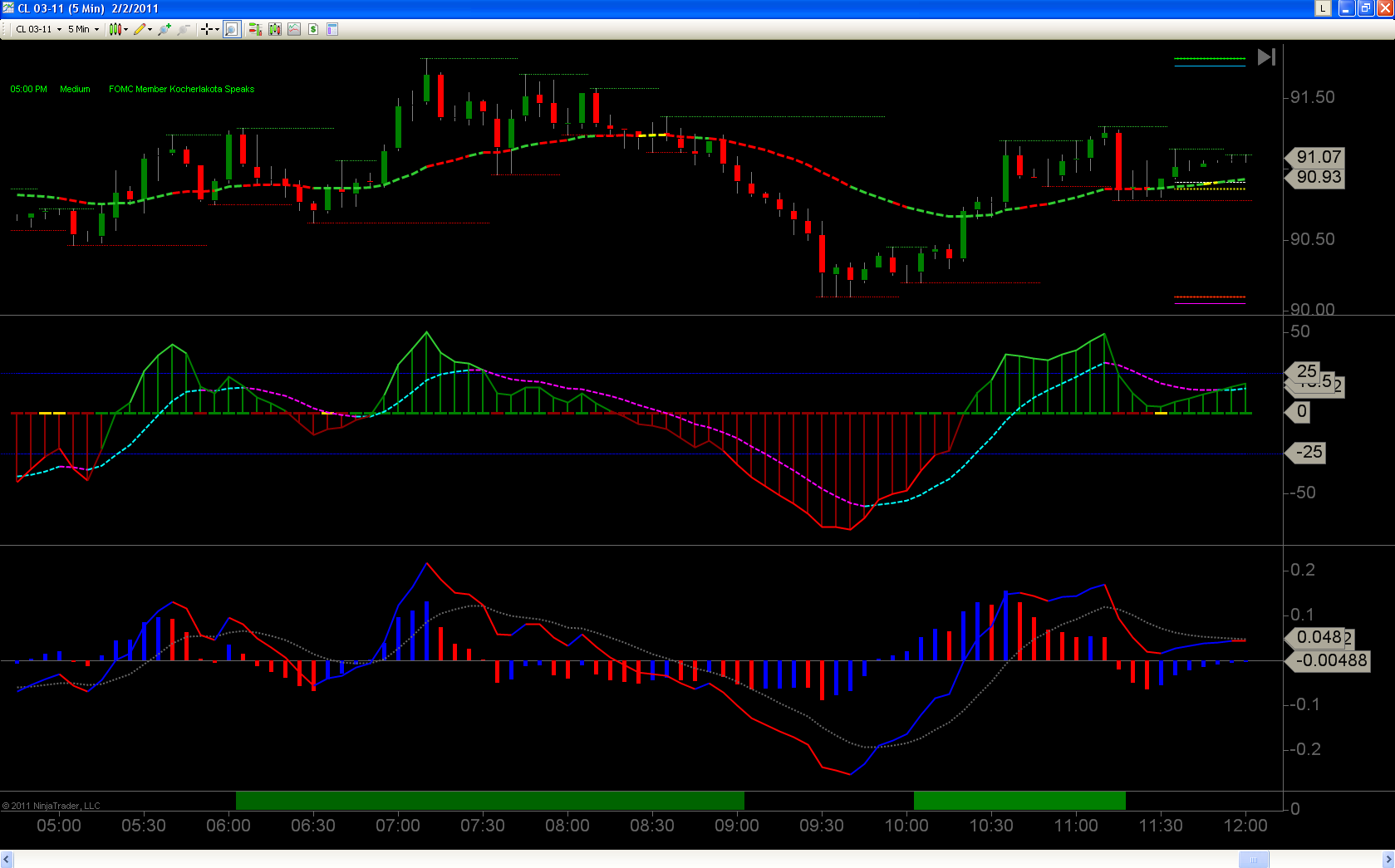Open the 5 Min interval dropdown
1395x868 pixels.
pyautogui.click(x=83, y=29)
